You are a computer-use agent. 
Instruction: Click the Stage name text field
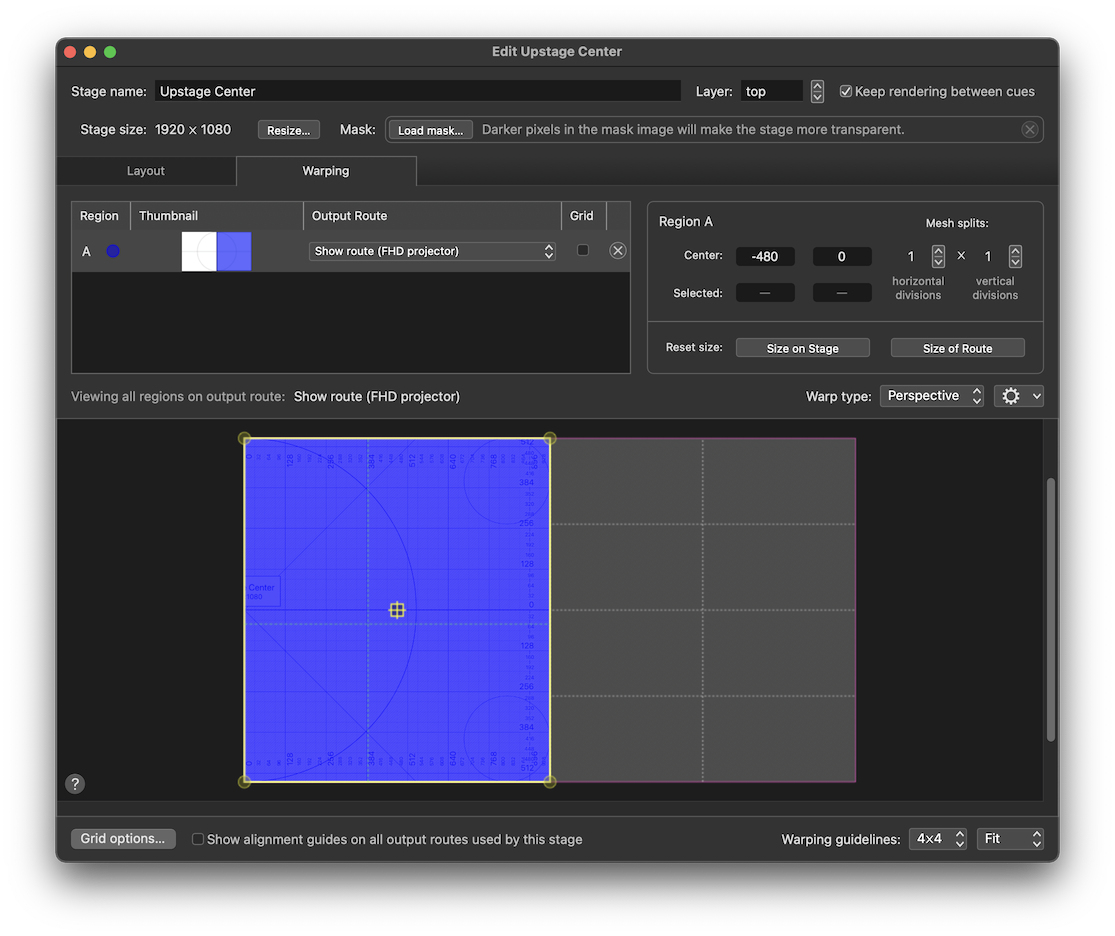tap(417, 91)
